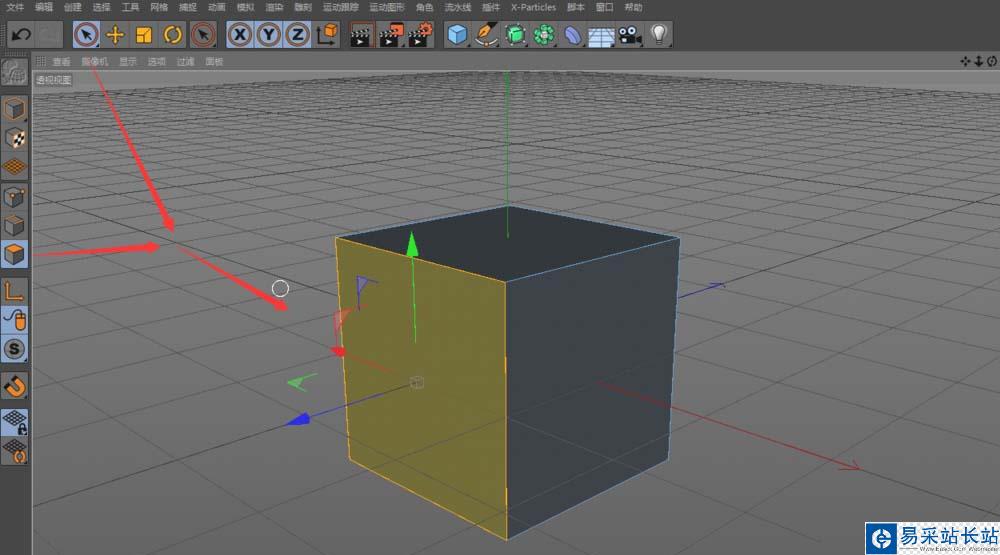Open the green subdivision generators dropdown
The height and width of the screenshot is (555, 1000).
[515, 34]
